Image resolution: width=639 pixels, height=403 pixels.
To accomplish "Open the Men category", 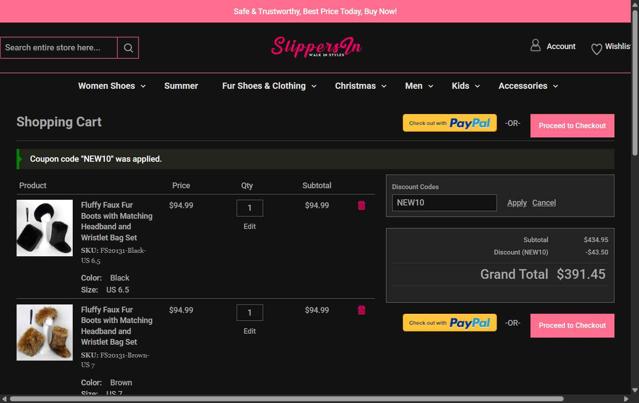I will coord(414,86).
